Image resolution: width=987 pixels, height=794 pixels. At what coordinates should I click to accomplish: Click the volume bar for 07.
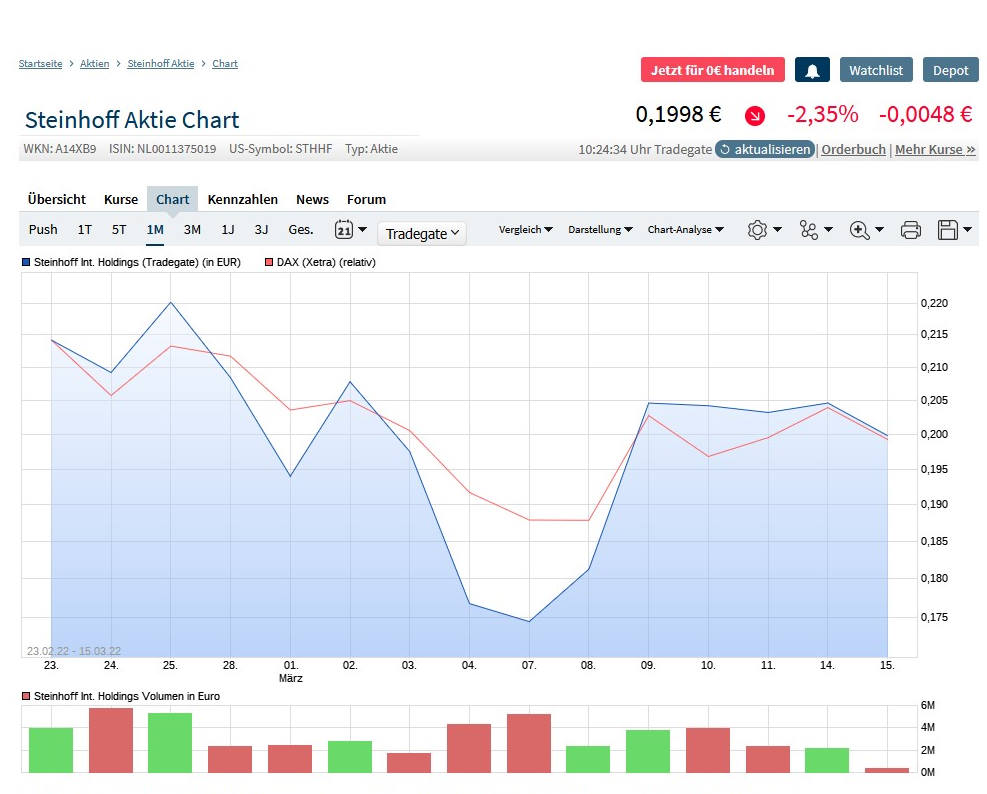pos(529,744)
